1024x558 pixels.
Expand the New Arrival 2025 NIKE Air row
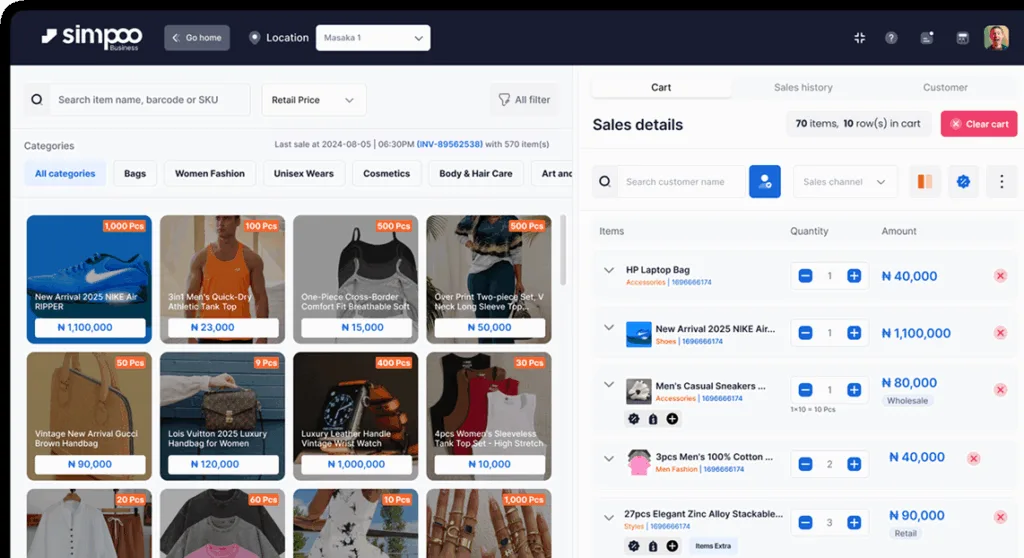pos(609,327)
